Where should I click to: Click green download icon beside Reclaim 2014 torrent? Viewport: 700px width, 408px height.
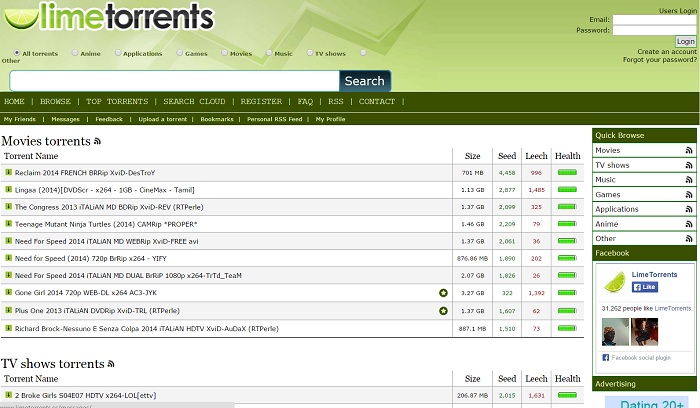(8, 173)
